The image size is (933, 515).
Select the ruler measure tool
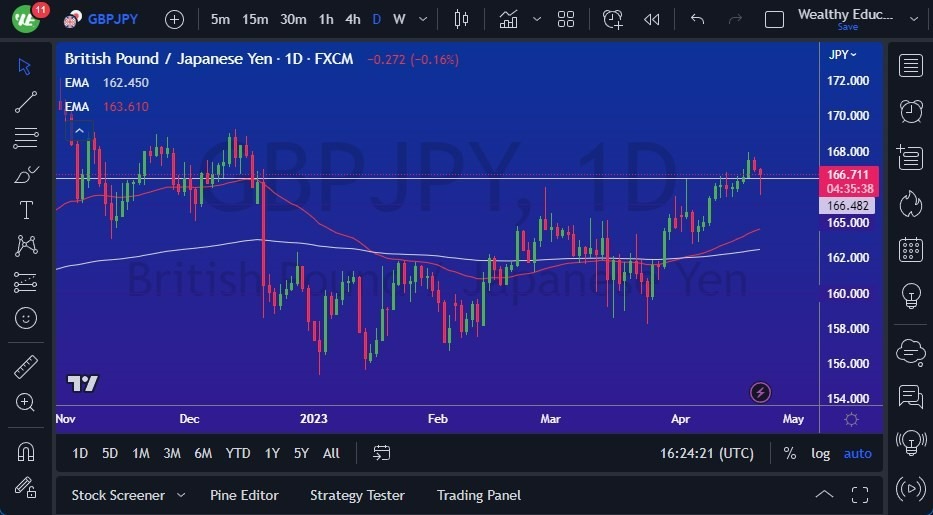tap(26, 367)
